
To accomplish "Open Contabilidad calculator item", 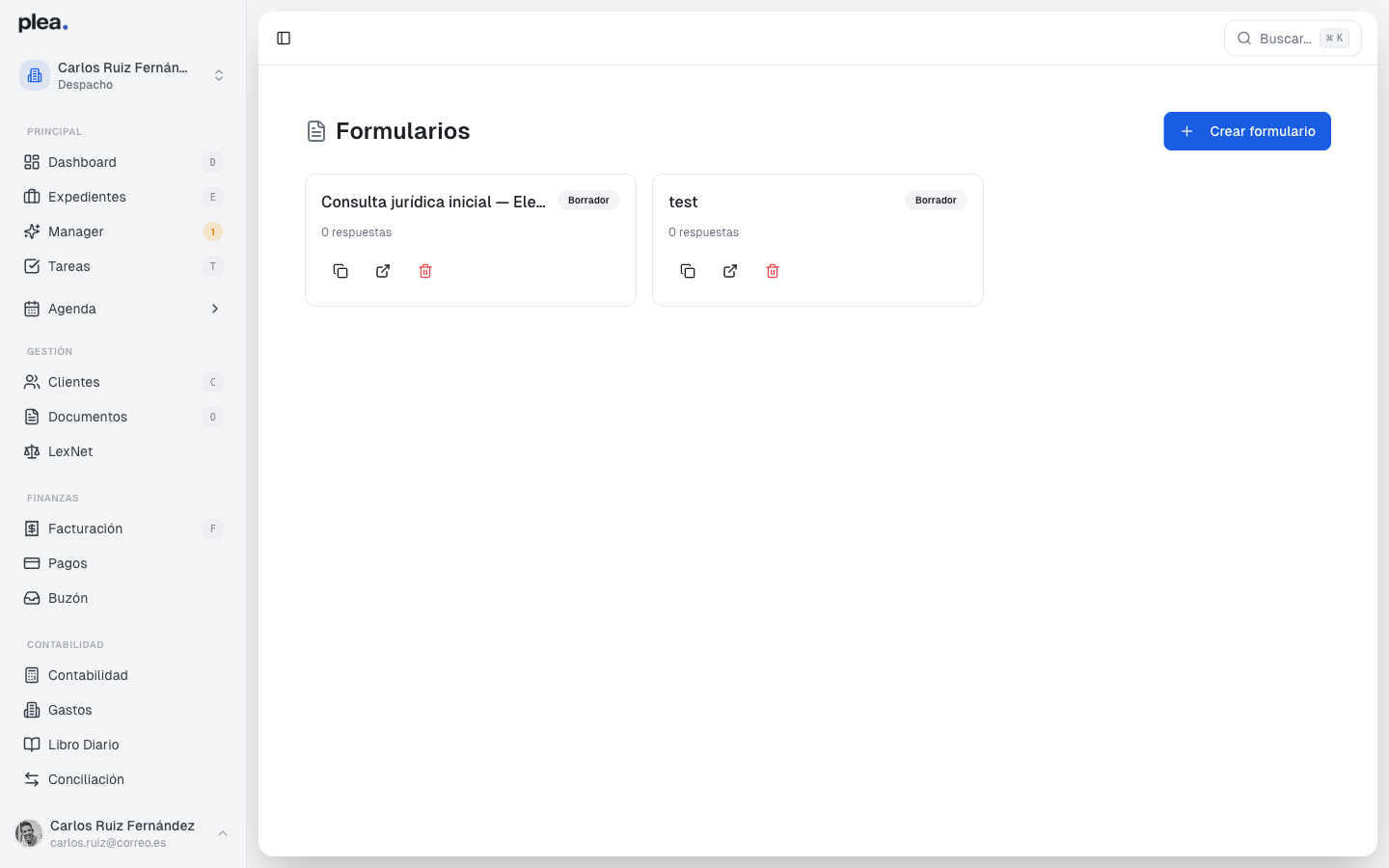I will click(123, 675).
